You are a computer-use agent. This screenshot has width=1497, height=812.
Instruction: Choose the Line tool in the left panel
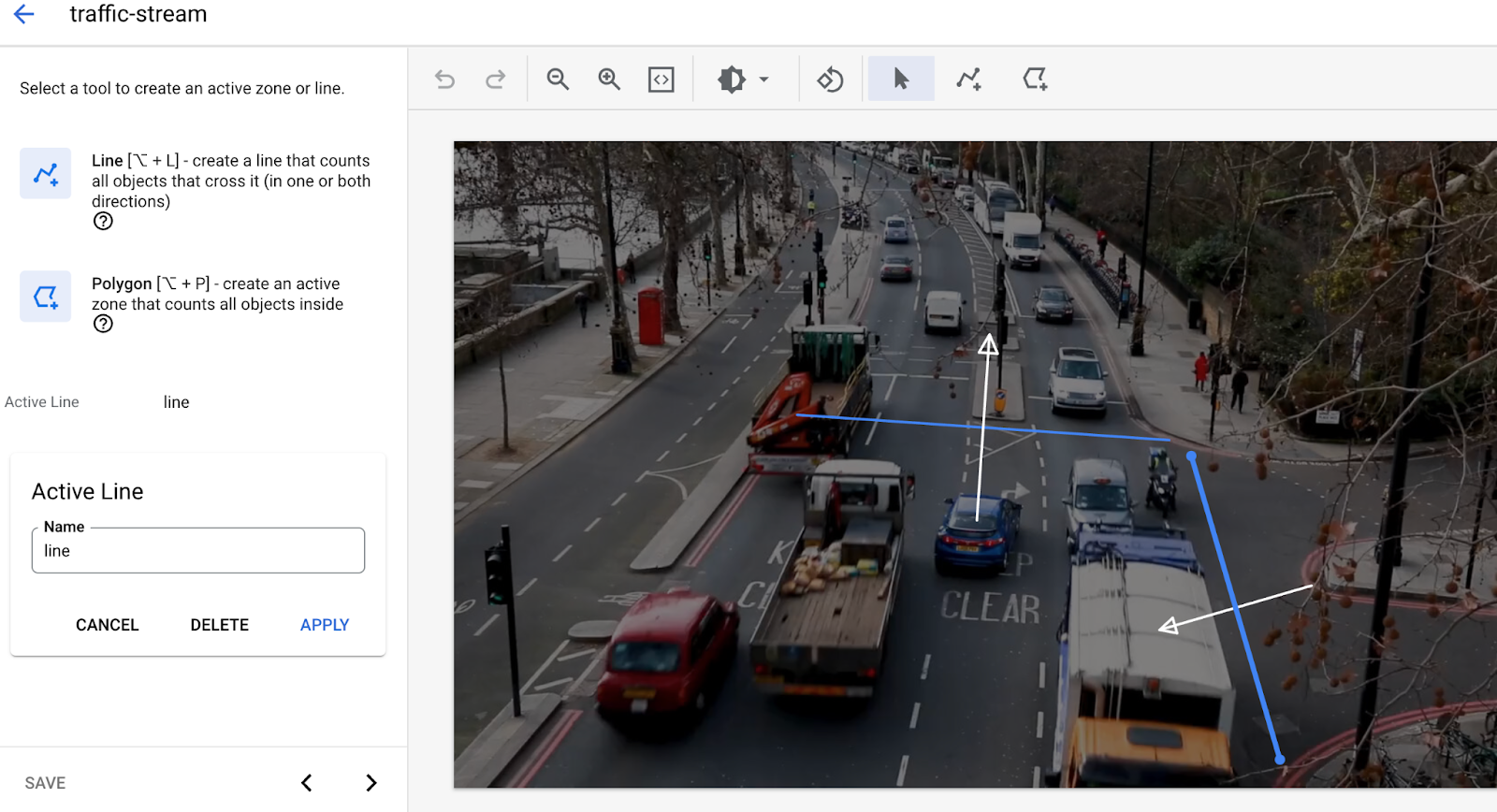45,173
